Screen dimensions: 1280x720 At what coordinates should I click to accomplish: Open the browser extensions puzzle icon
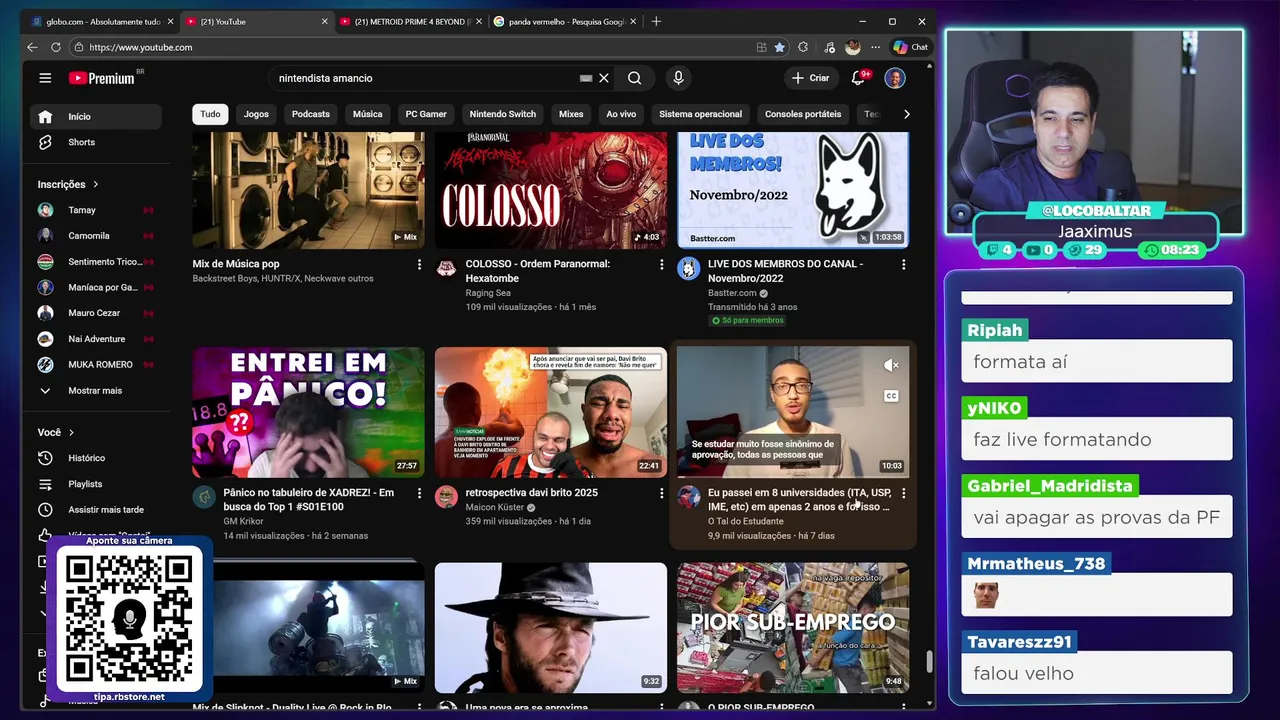[x=803, y=47]
